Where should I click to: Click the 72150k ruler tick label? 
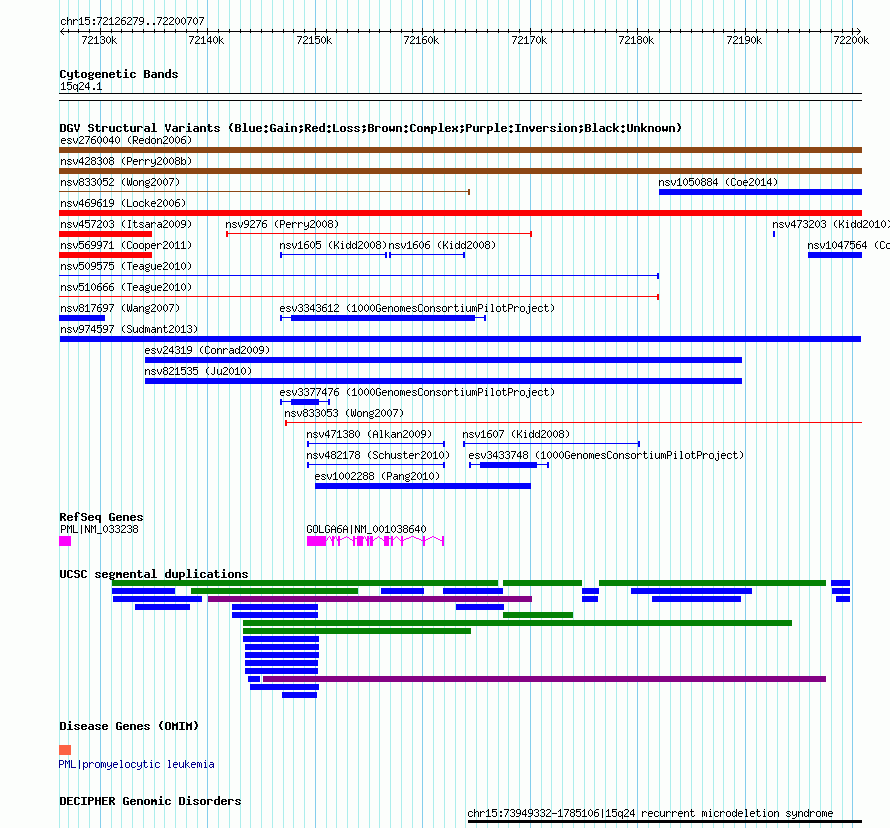point(314,40)
